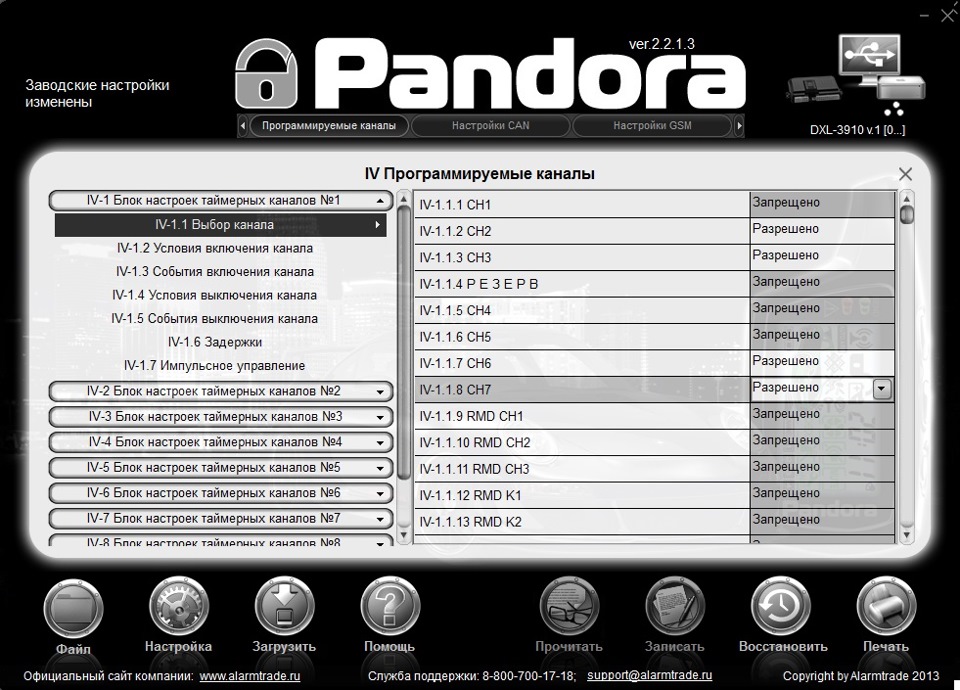Open the IV-1.1.8 CH7 value dropdown arrow

pyautogui.click(x=882, y=389)
